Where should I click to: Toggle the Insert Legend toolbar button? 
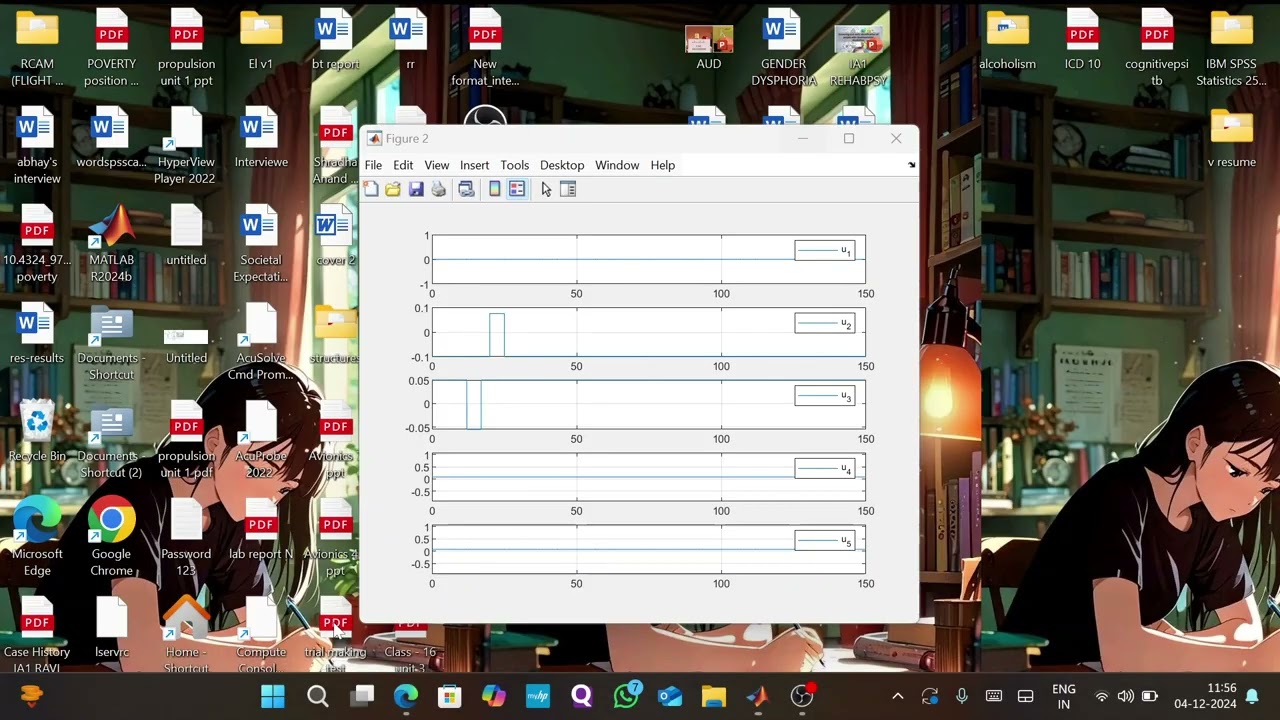tap(517, 189)
